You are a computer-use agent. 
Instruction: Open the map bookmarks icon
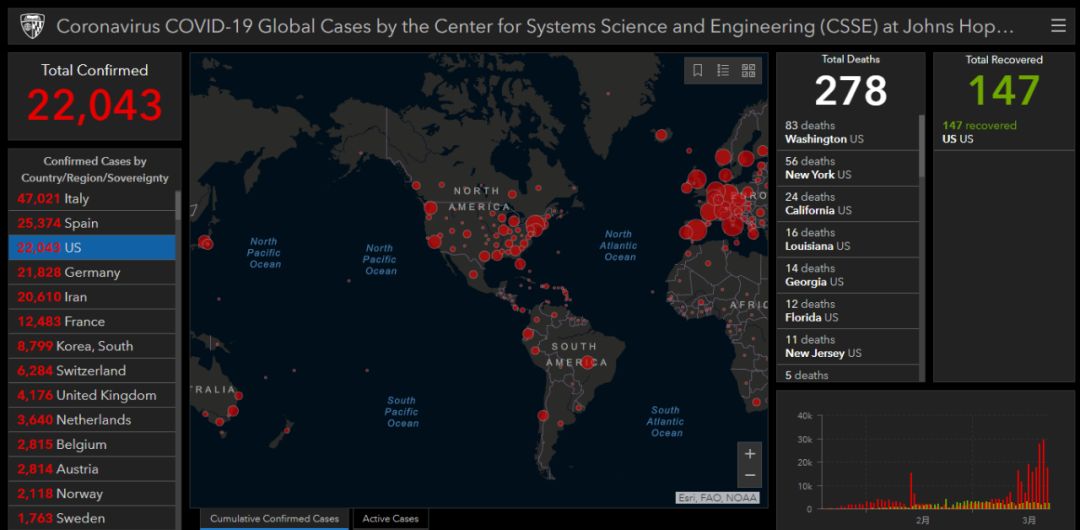pos(698,70)
